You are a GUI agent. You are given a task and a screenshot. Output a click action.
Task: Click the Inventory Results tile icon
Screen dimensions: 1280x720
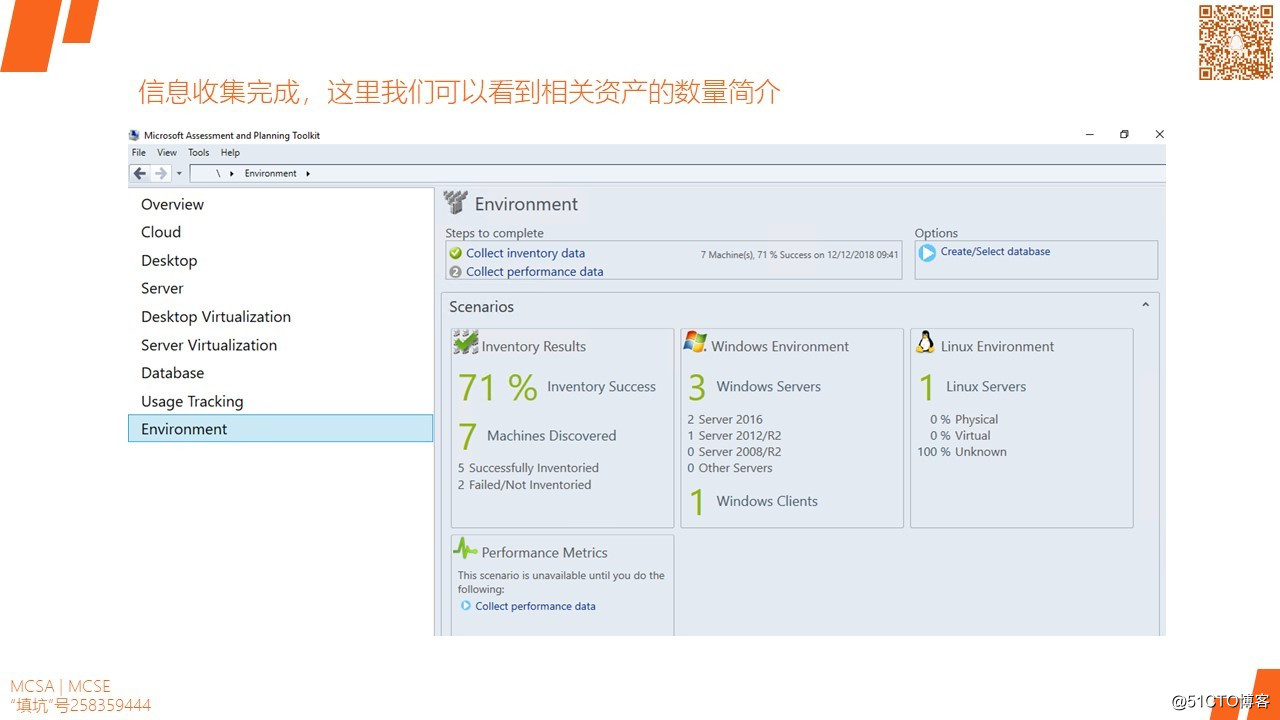click(x=465, y=343)
